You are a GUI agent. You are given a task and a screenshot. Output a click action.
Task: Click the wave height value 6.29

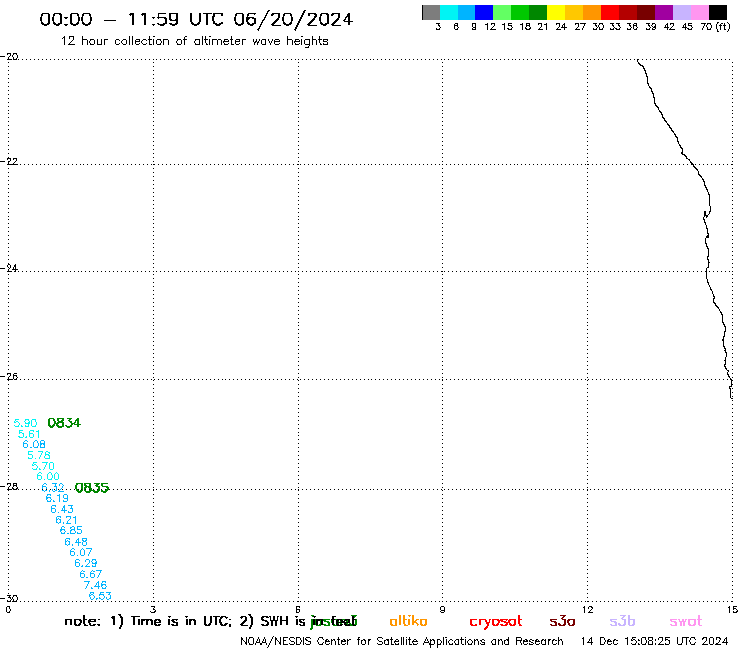86,563
